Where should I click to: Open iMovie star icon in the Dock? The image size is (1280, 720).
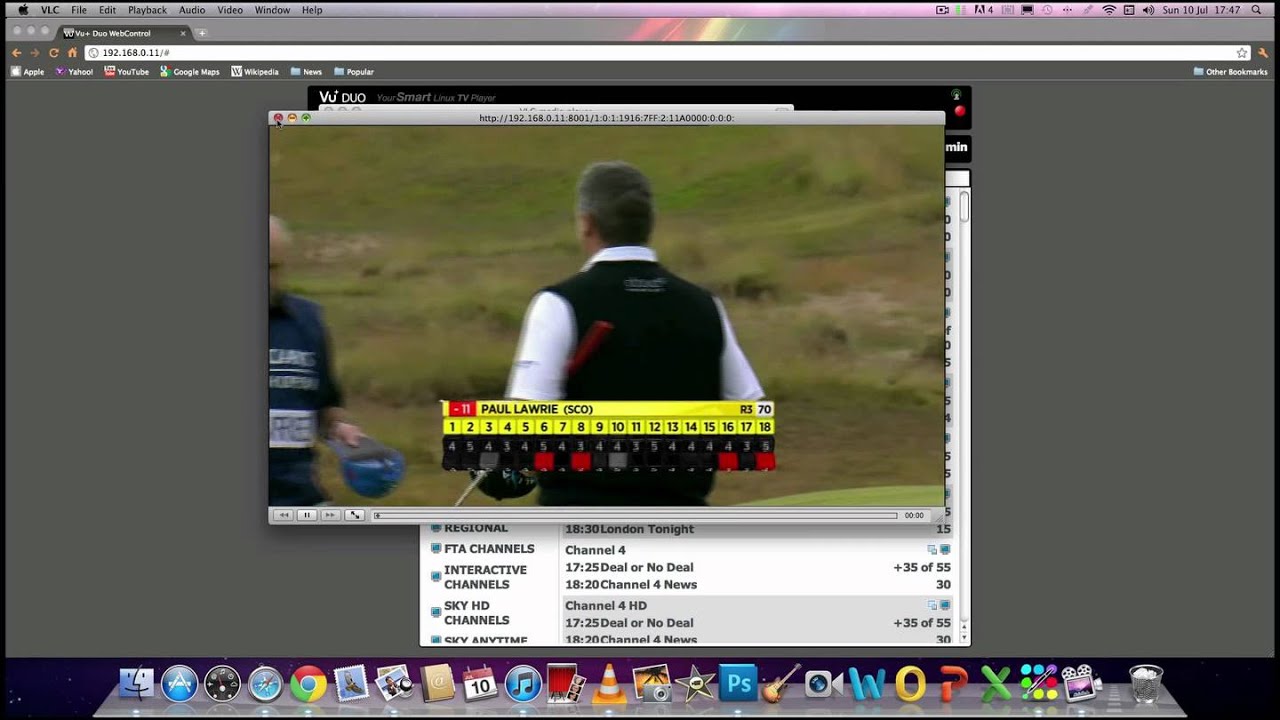tap(694, 684)
